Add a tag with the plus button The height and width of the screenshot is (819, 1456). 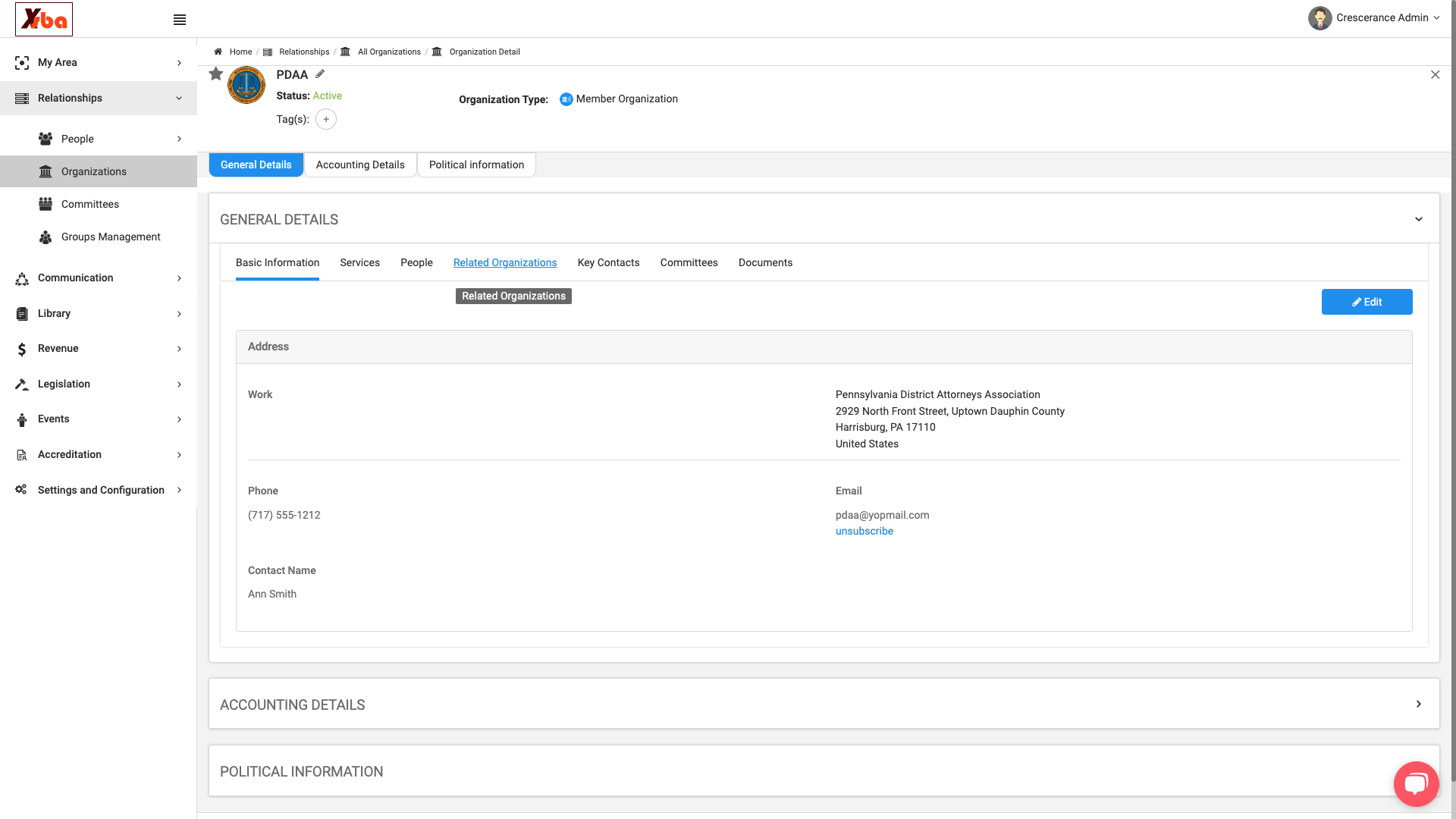point(326,119)
